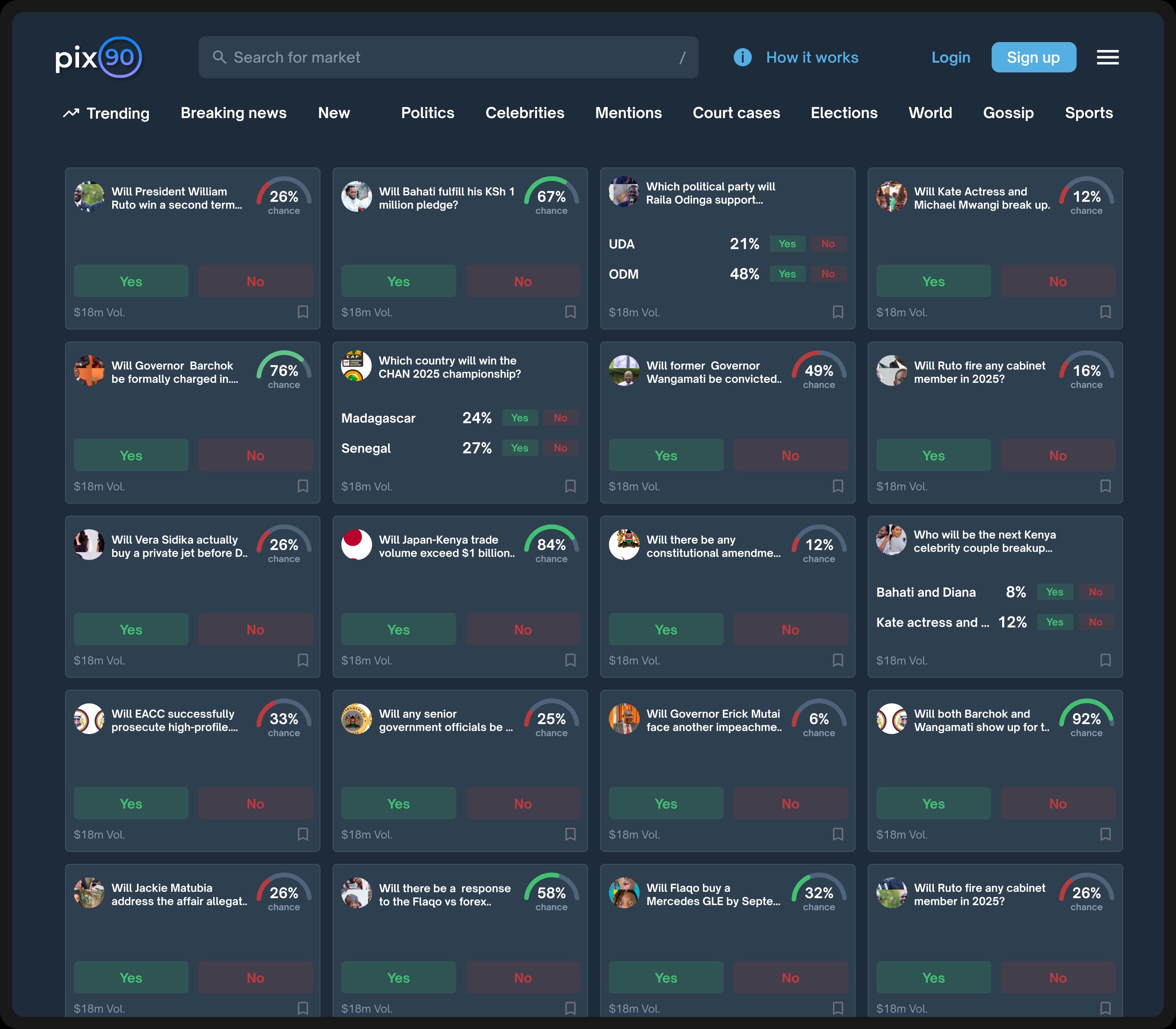
Task: Bookmark the Kate Actress breakup market
Action: tap(1105, 312)
